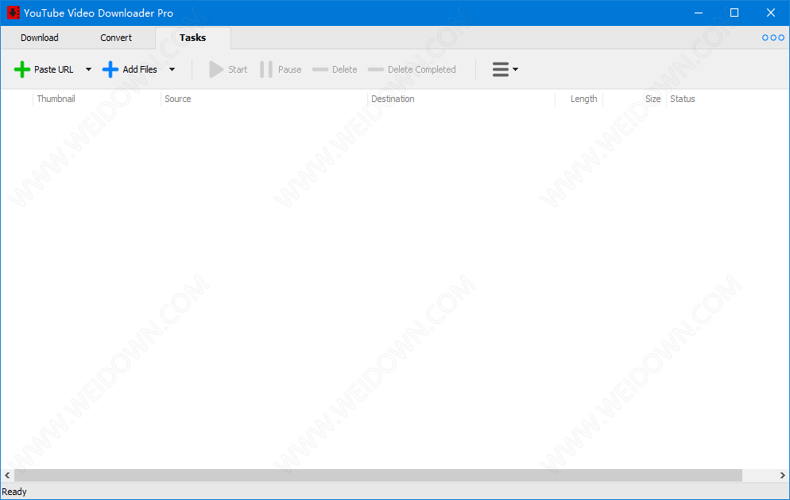Sort by the Status column header
Image resolution: width=790 pixels, height=500 pixels.
(x=683, y=99)
